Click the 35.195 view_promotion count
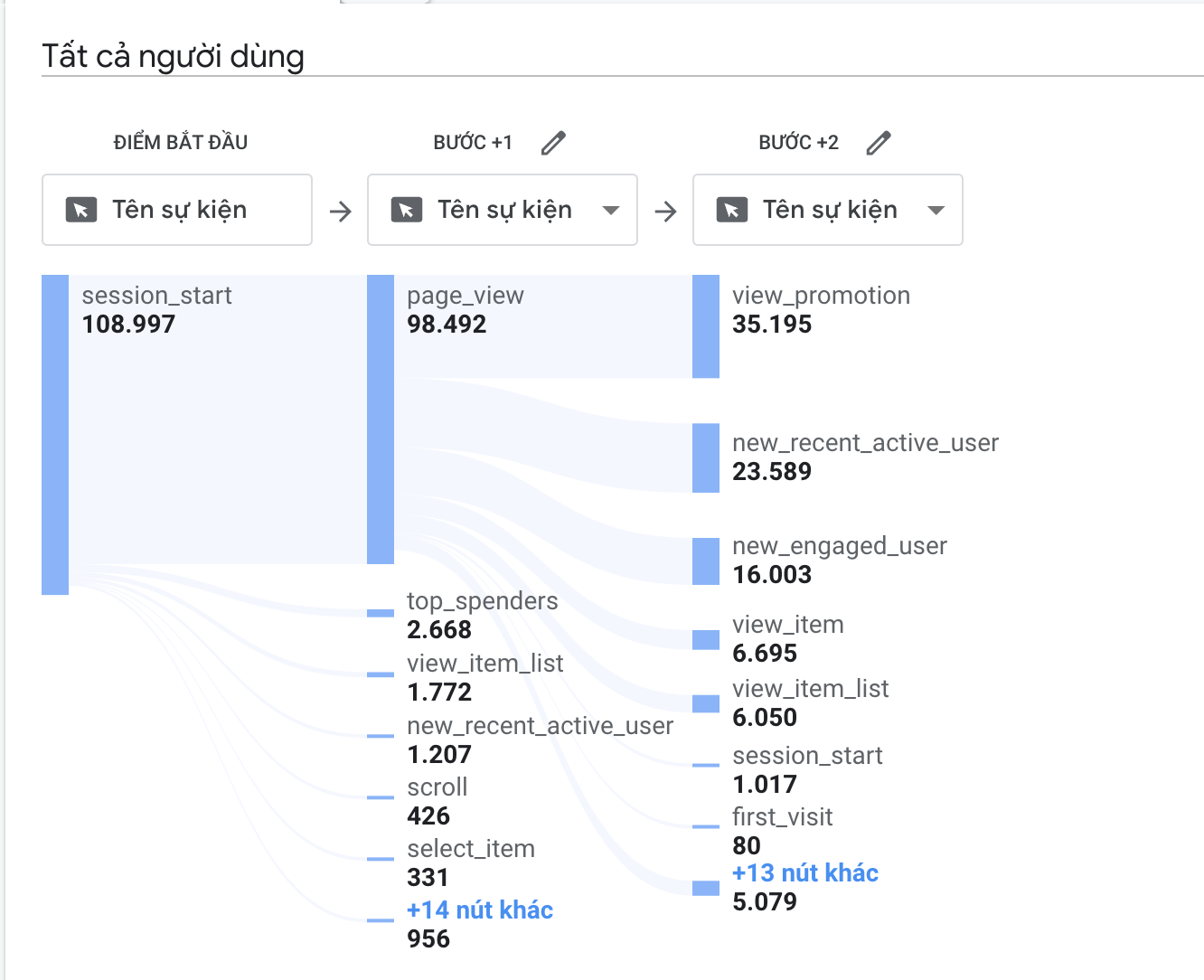Viewport: 1204px width, 980px height. tap(772, 324)
